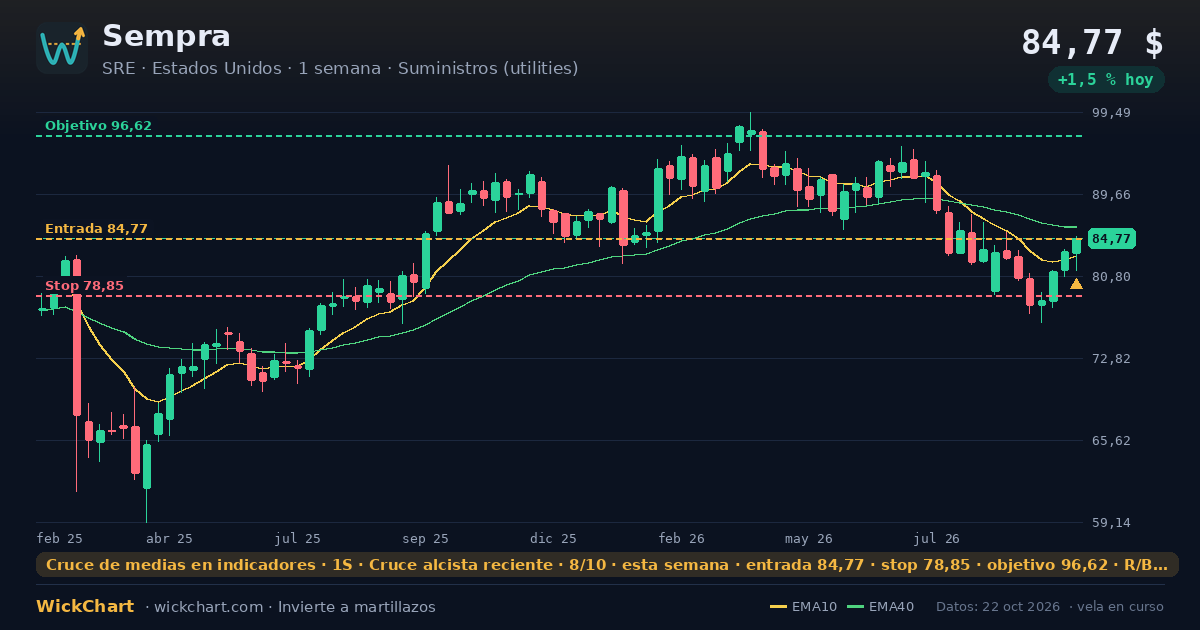Click the +1,5 % hoy badge
1200x630 pixels.
[1106, 80]
